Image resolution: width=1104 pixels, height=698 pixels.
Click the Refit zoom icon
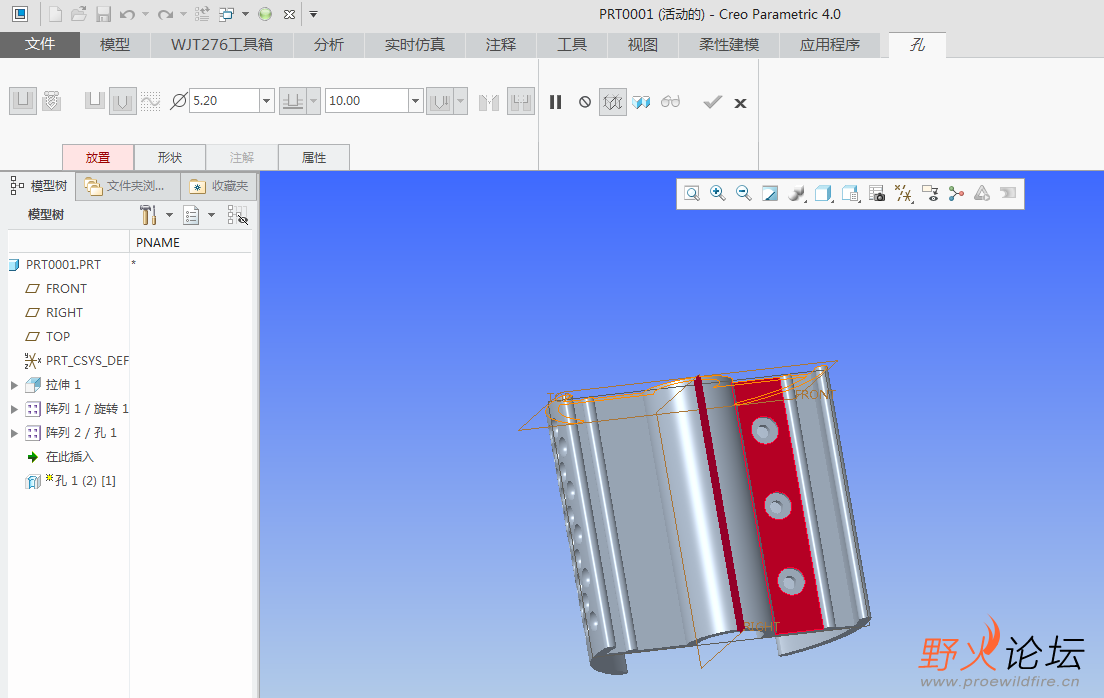pyautogui.click(x=692, y=193)
